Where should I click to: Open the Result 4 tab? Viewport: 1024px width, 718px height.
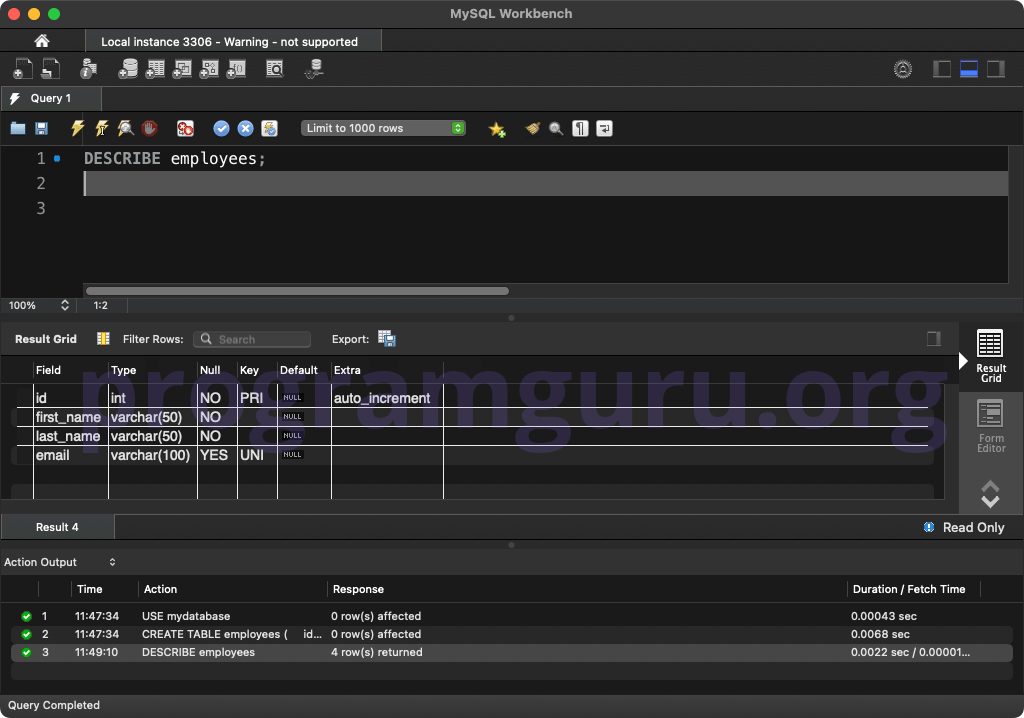[x=57, y=527]
